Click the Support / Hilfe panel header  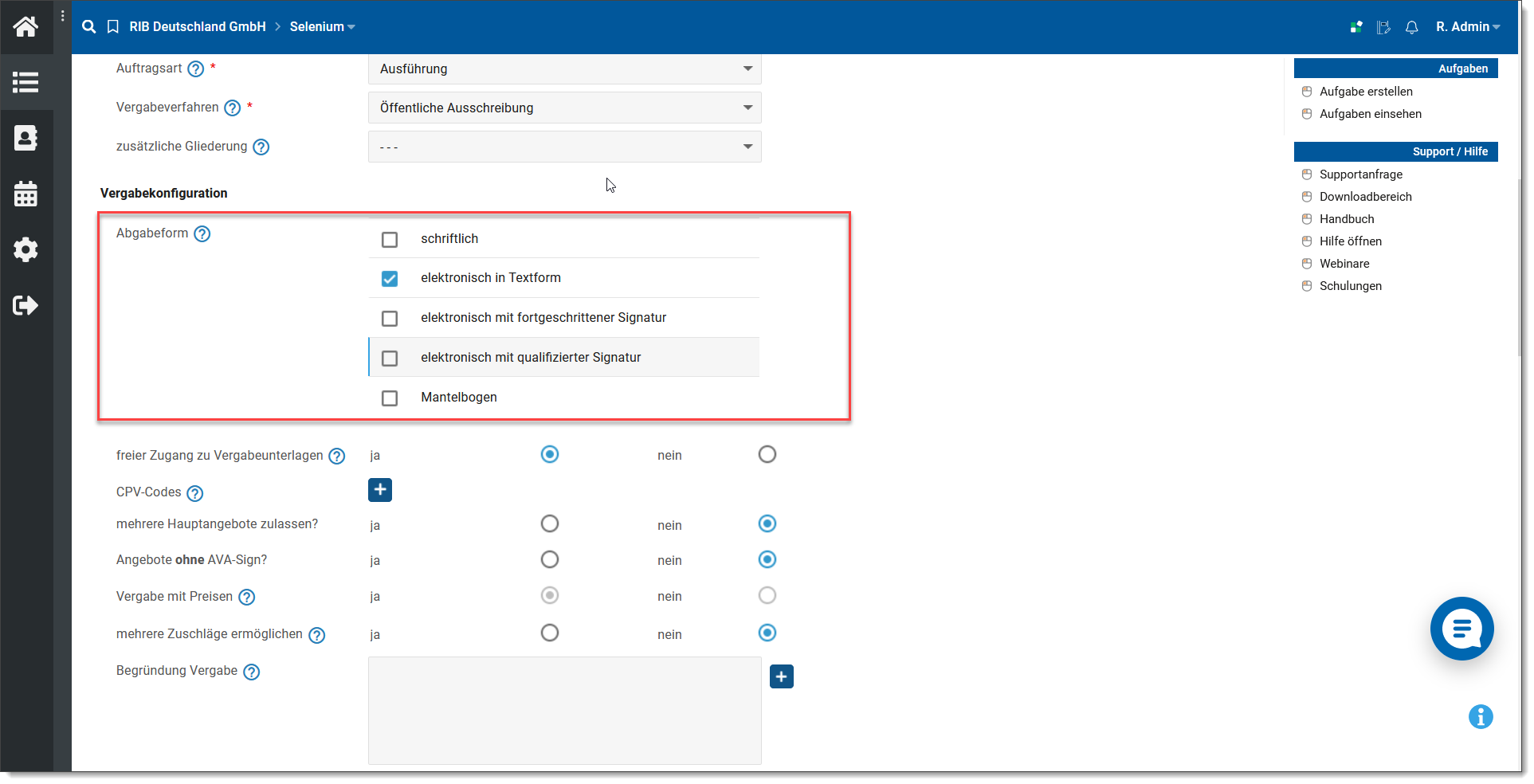pos(1396,151)
